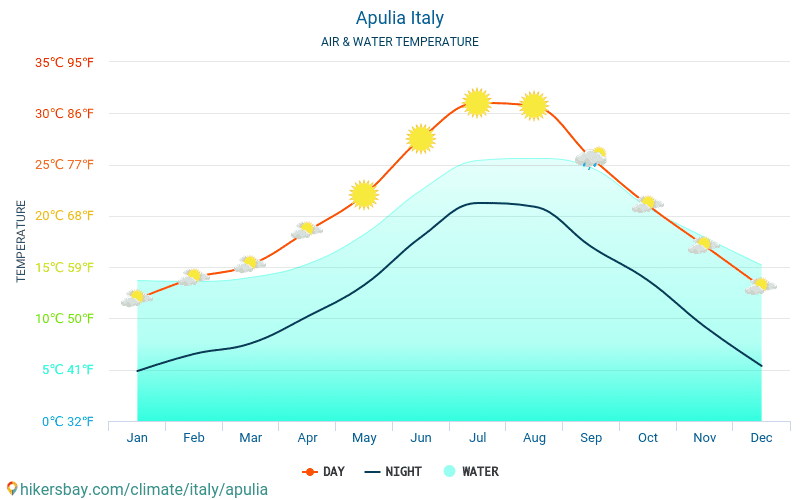Select the June sun marker

point(420,139)
